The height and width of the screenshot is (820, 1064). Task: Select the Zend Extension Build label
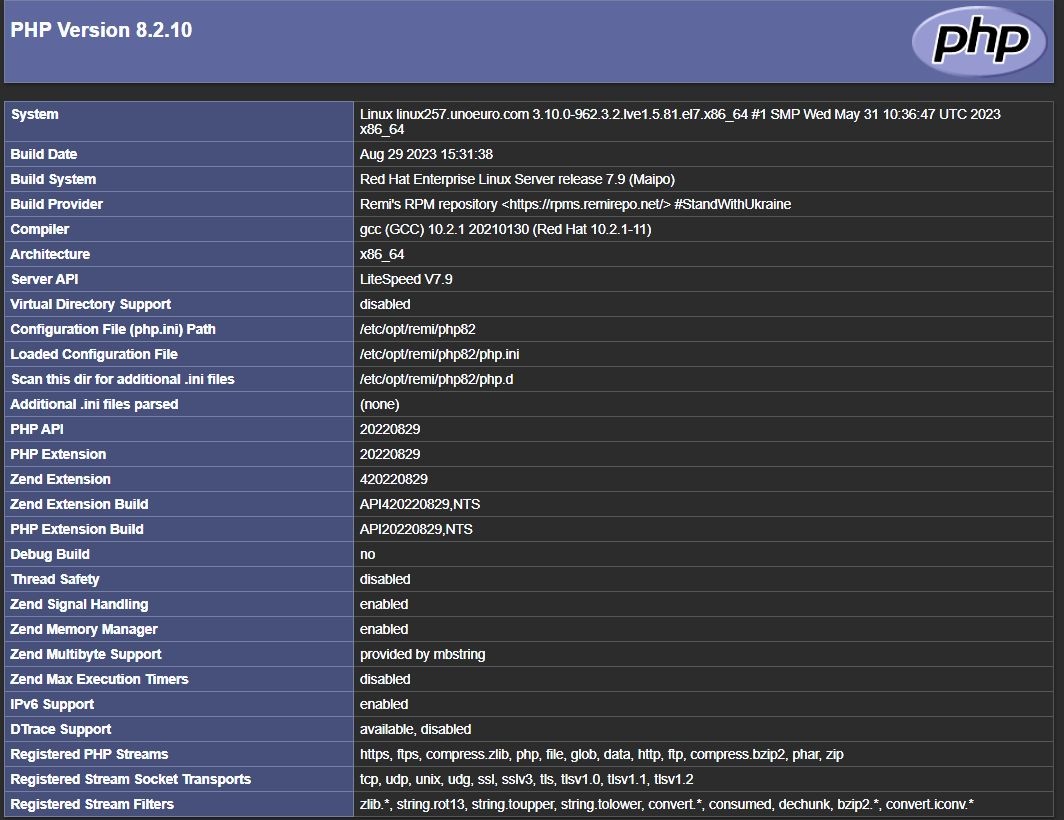click(x=79, y=504)
